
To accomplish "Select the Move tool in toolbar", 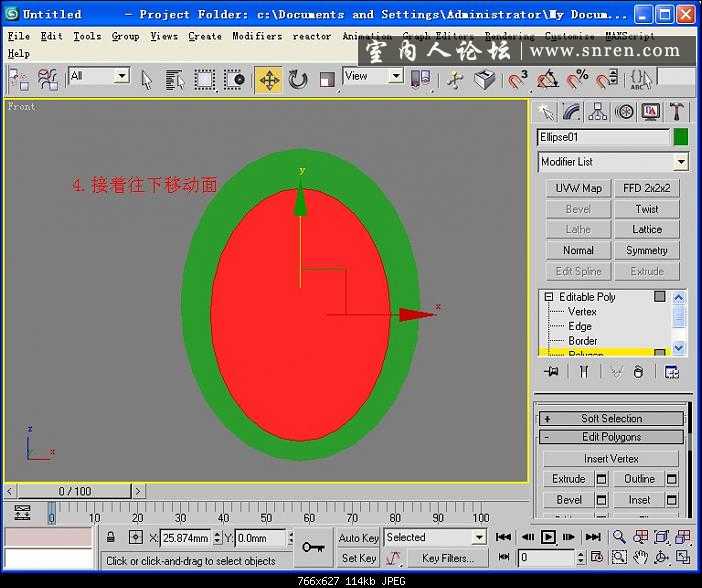I will [x=268, y=80].
